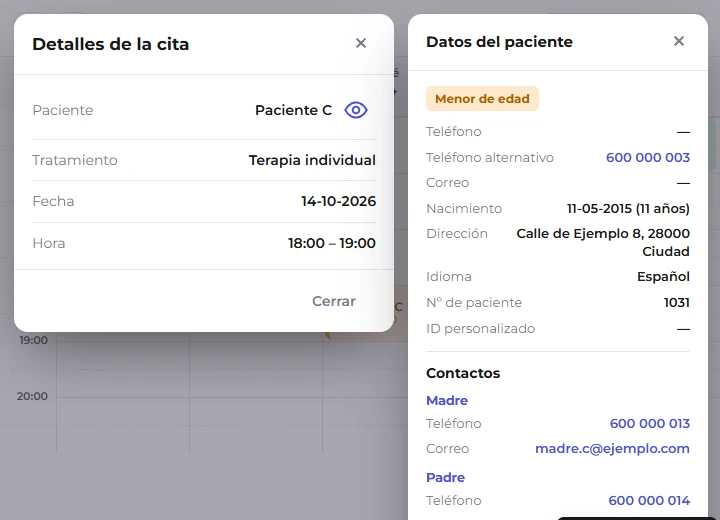Select the time range 18:00 – 19:00
The width and height of the screenshot is (720, 520).
click(x=332, y=243)
